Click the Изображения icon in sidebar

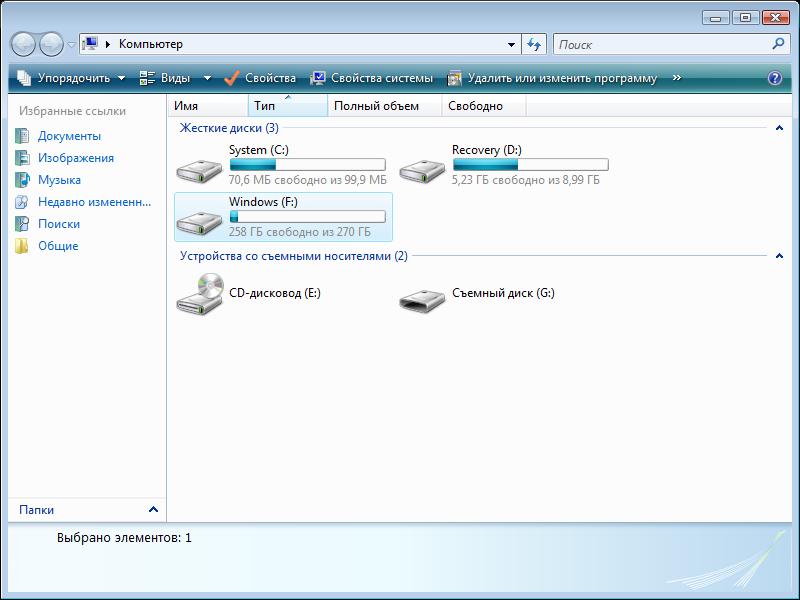22,158
